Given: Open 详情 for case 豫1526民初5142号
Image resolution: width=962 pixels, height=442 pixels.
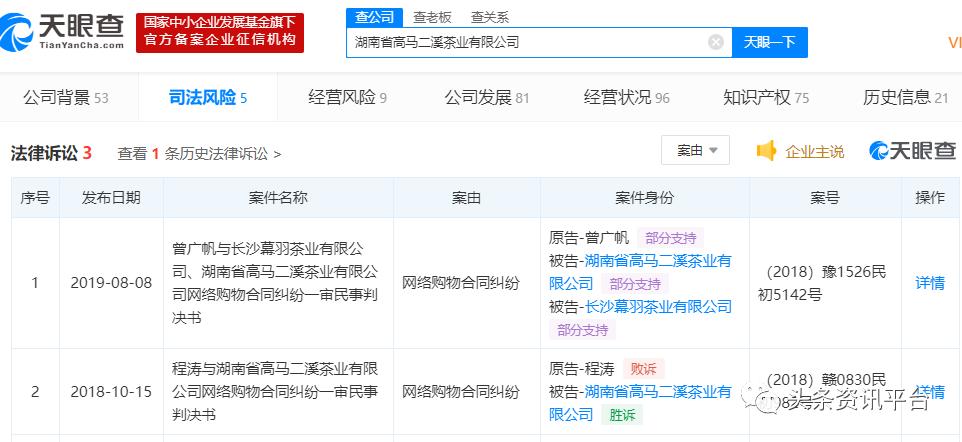Looking at the screenshot, I should 930,283.
